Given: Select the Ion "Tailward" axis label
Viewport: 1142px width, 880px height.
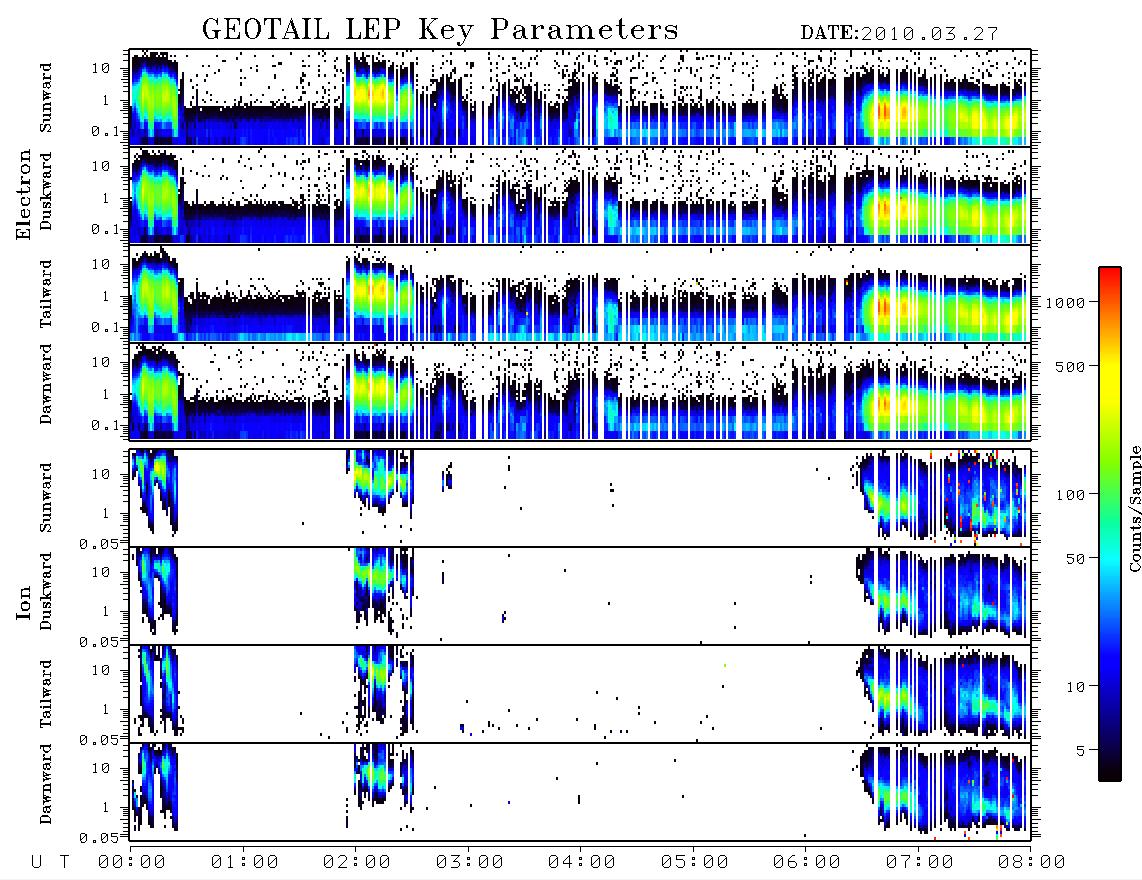Looking at the screenshot, I should pos(46,694).
